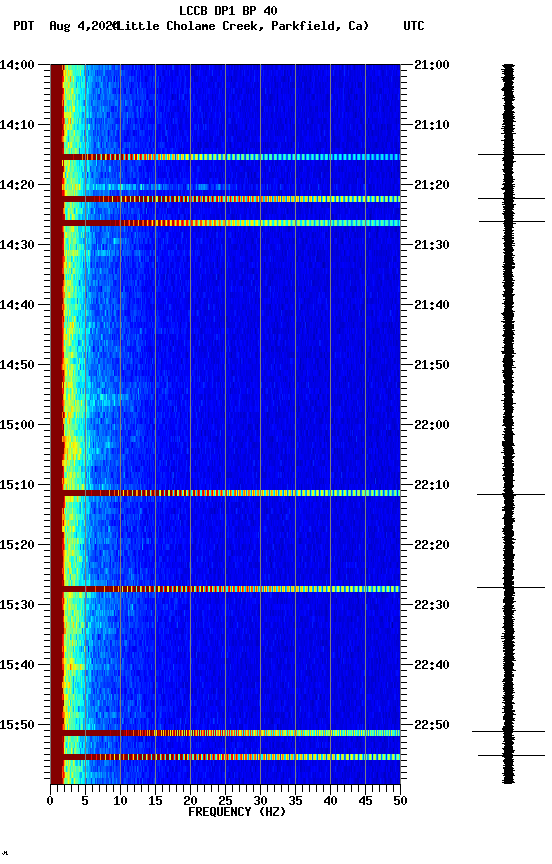This screenshot has width=552, height=864.
Task: Select the broadband event band near 15:51
Action: coord(225,733)
